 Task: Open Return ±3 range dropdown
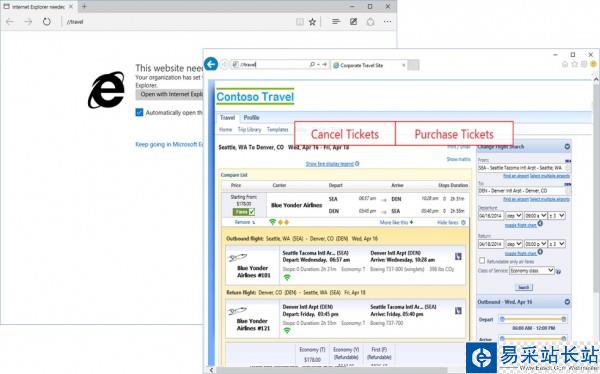(557, 244)
